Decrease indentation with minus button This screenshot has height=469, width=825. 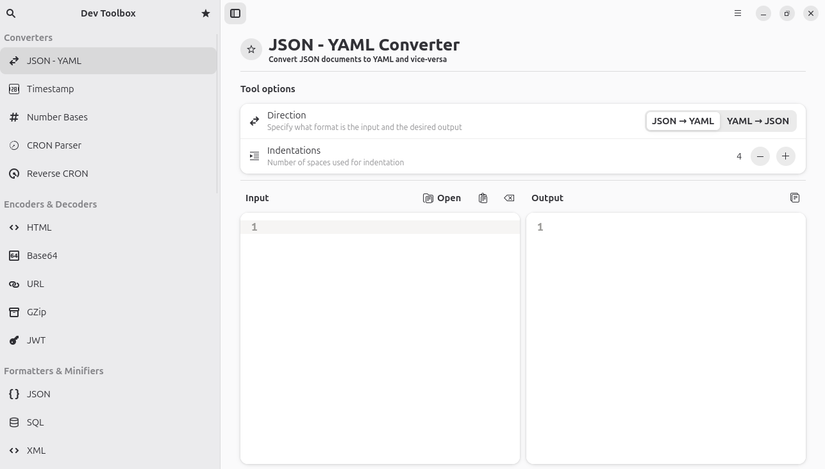[x=760, y=156]
